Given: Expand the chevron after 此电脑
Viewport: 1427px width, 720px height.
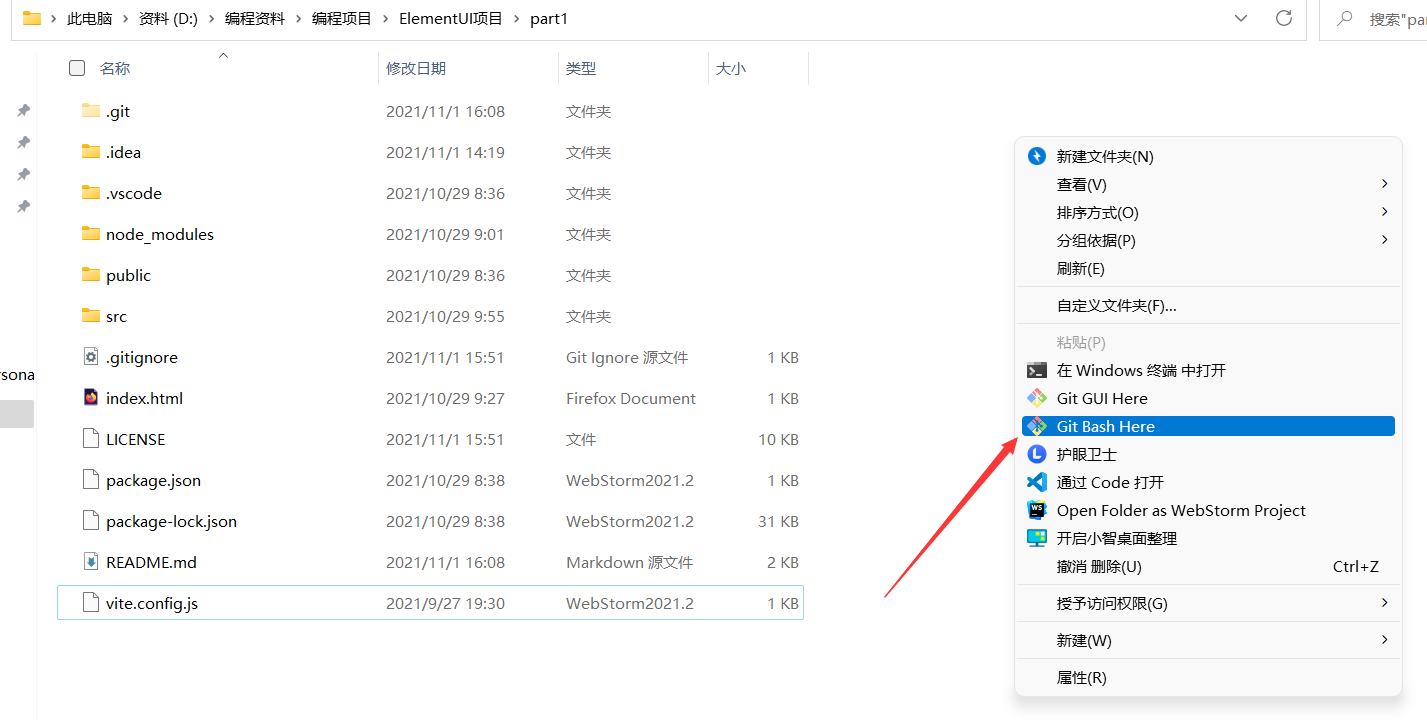Looking at the screenshot, I should click(125, 19).
